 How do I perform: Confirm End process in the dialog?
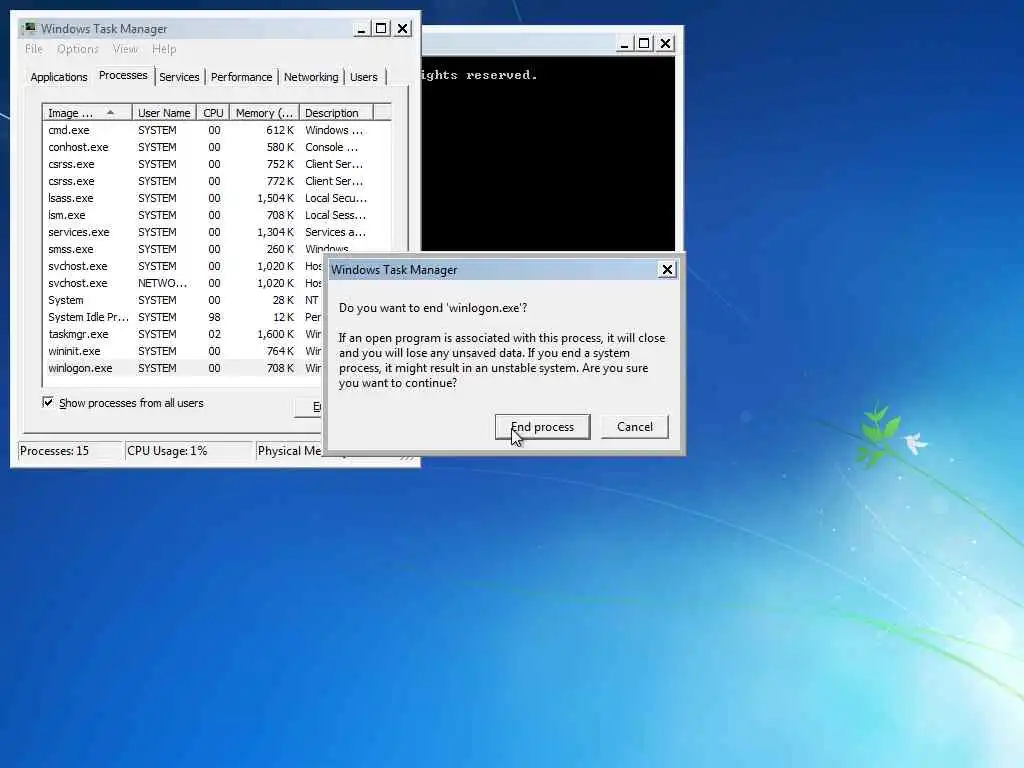[x=542, y=426]
